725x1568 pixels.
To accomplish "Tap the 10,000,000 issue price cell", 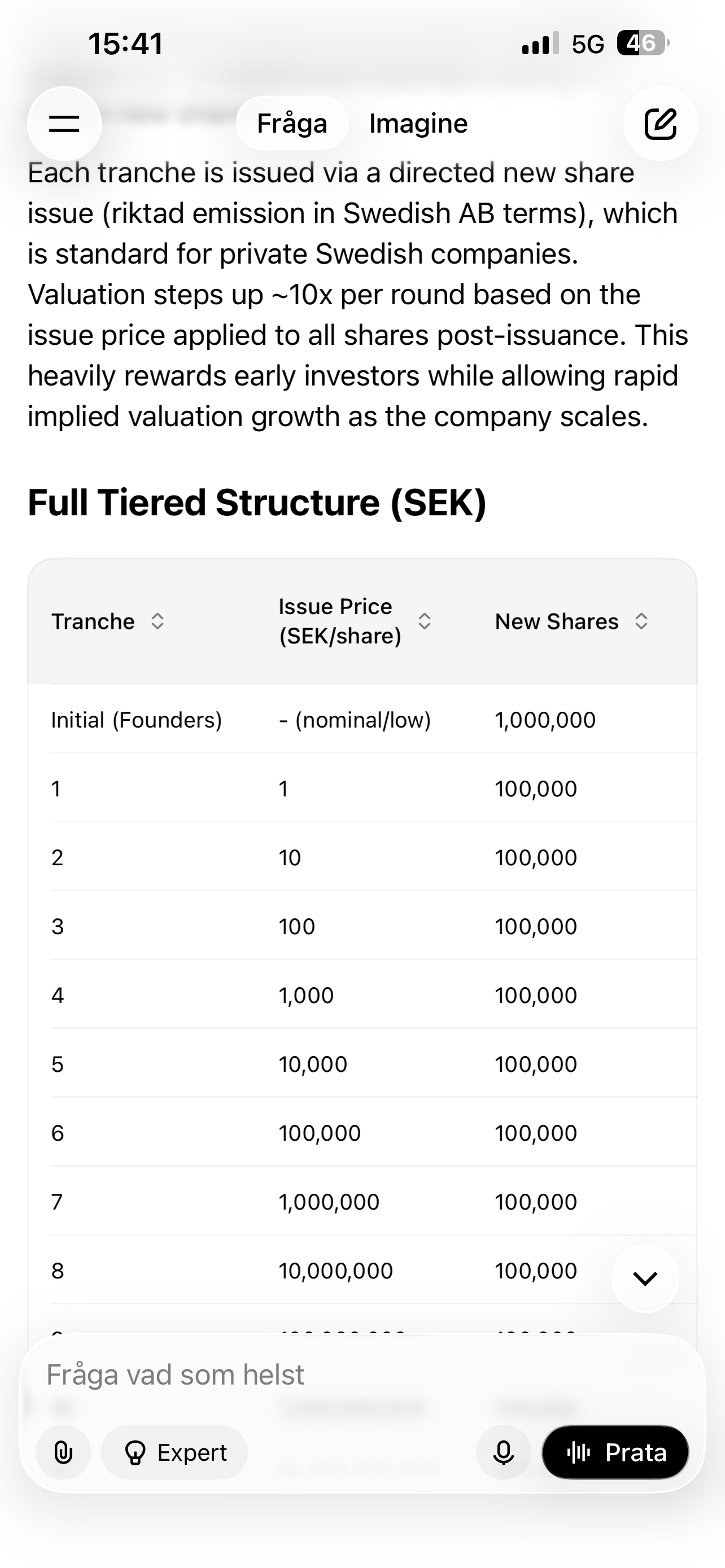I will (x=336, y=1271).
